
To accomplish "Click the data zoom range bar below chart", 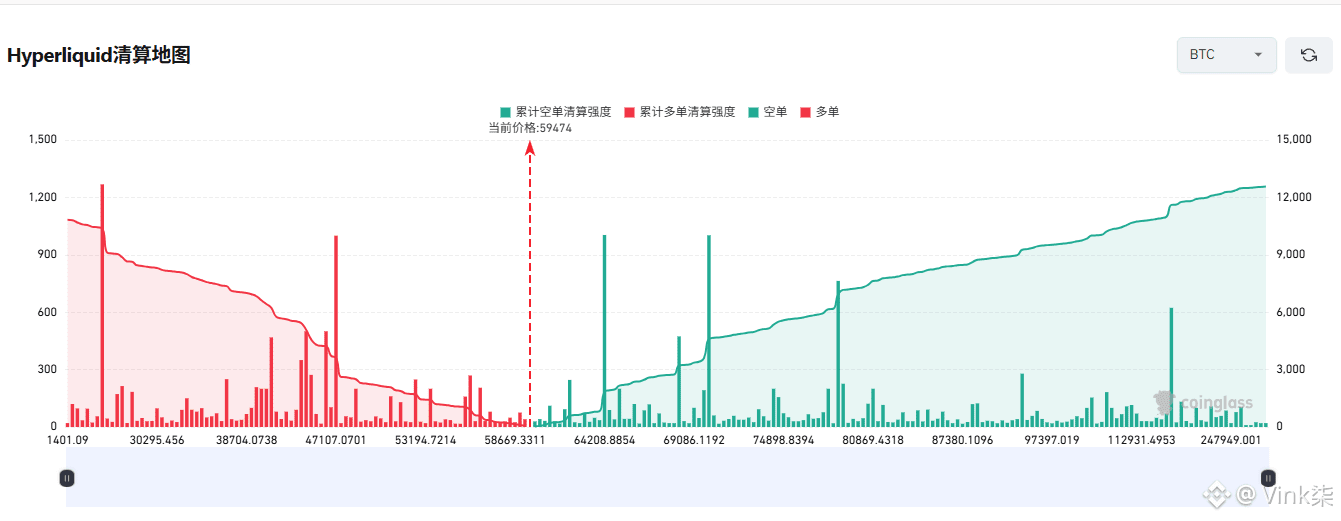I will [667, 477].
